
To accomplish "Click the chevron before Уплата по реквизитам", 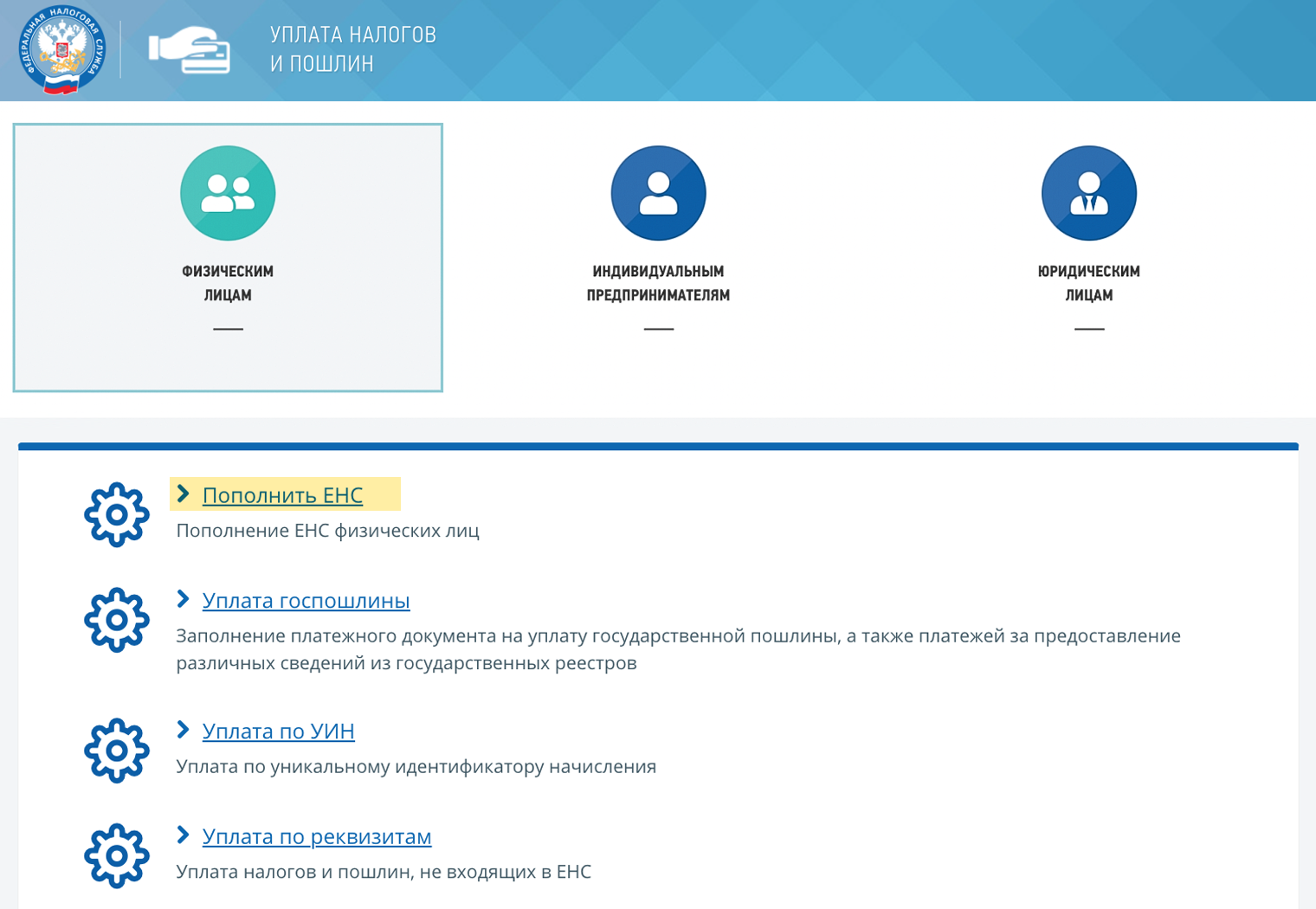I will click(183, 835).
